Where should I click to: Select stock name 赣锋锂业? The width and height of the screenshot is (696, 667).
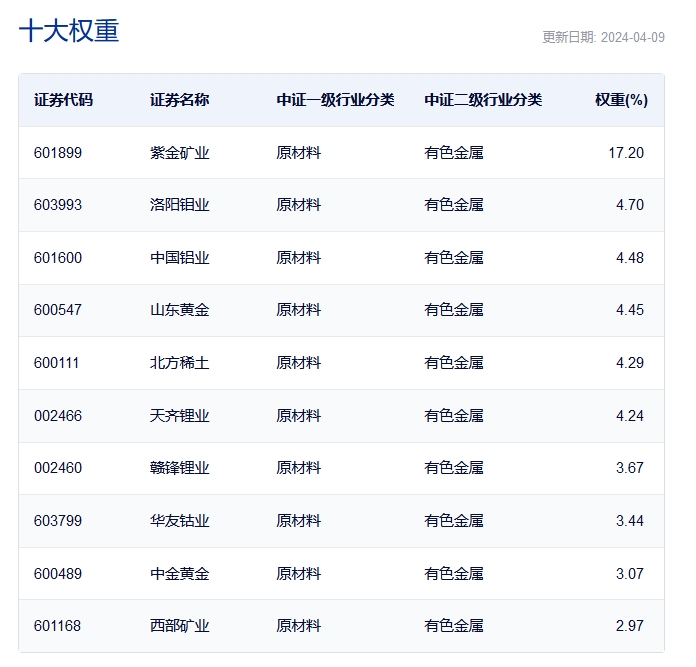[179, 468]
